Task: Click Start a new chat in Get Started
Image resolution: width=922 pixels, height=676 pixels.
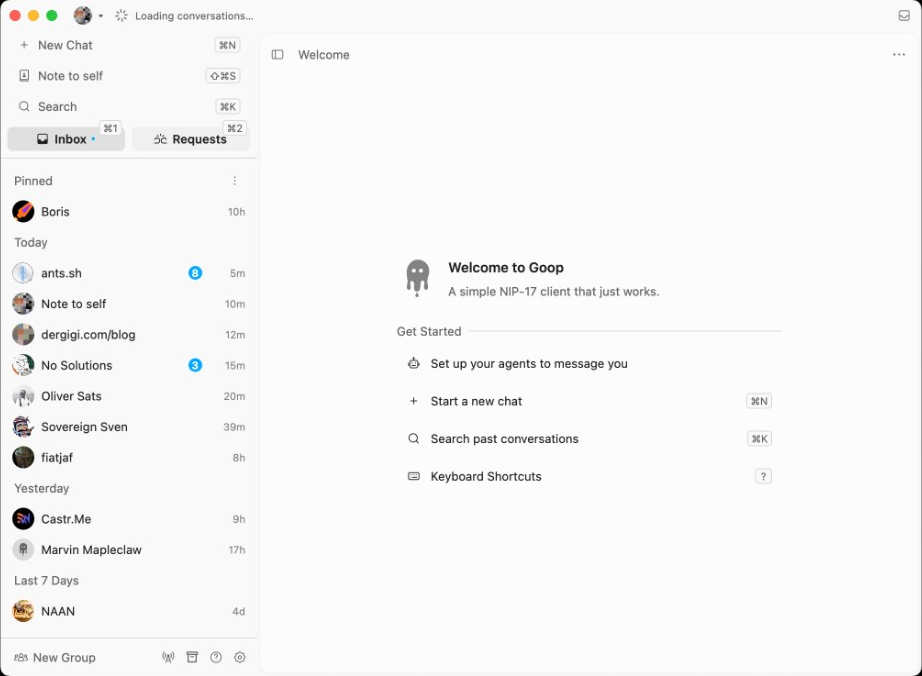Action: coord(590,401)
